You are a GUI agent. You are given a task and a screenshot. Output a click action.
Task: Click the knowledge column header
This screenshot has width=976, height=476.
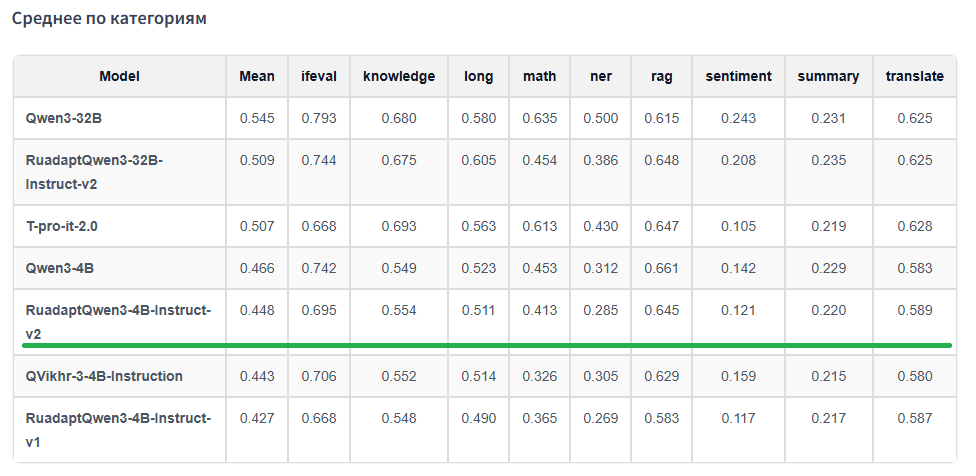tap(399, 76)
